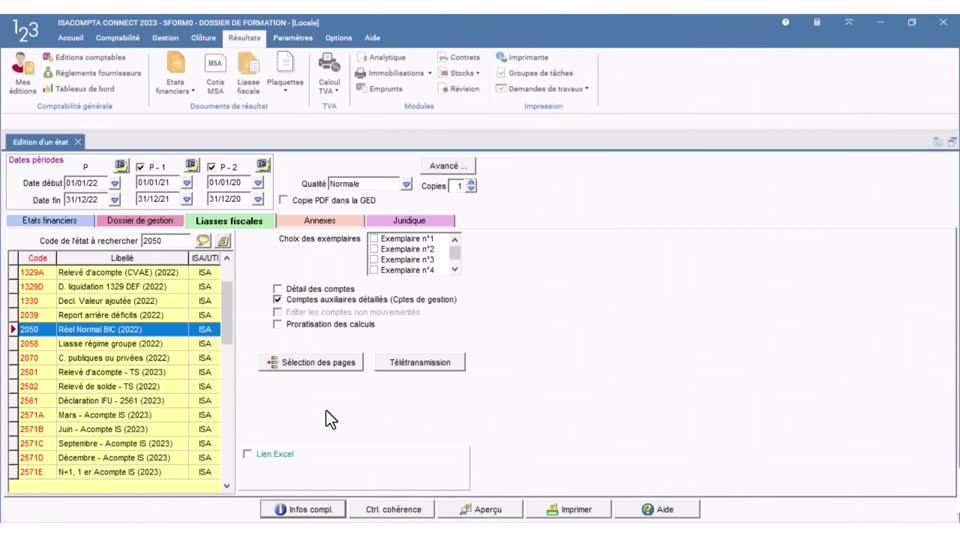Click the search bubble icon beside code field
The height and width of the screenshot is (537, 960).
(203, 241)
